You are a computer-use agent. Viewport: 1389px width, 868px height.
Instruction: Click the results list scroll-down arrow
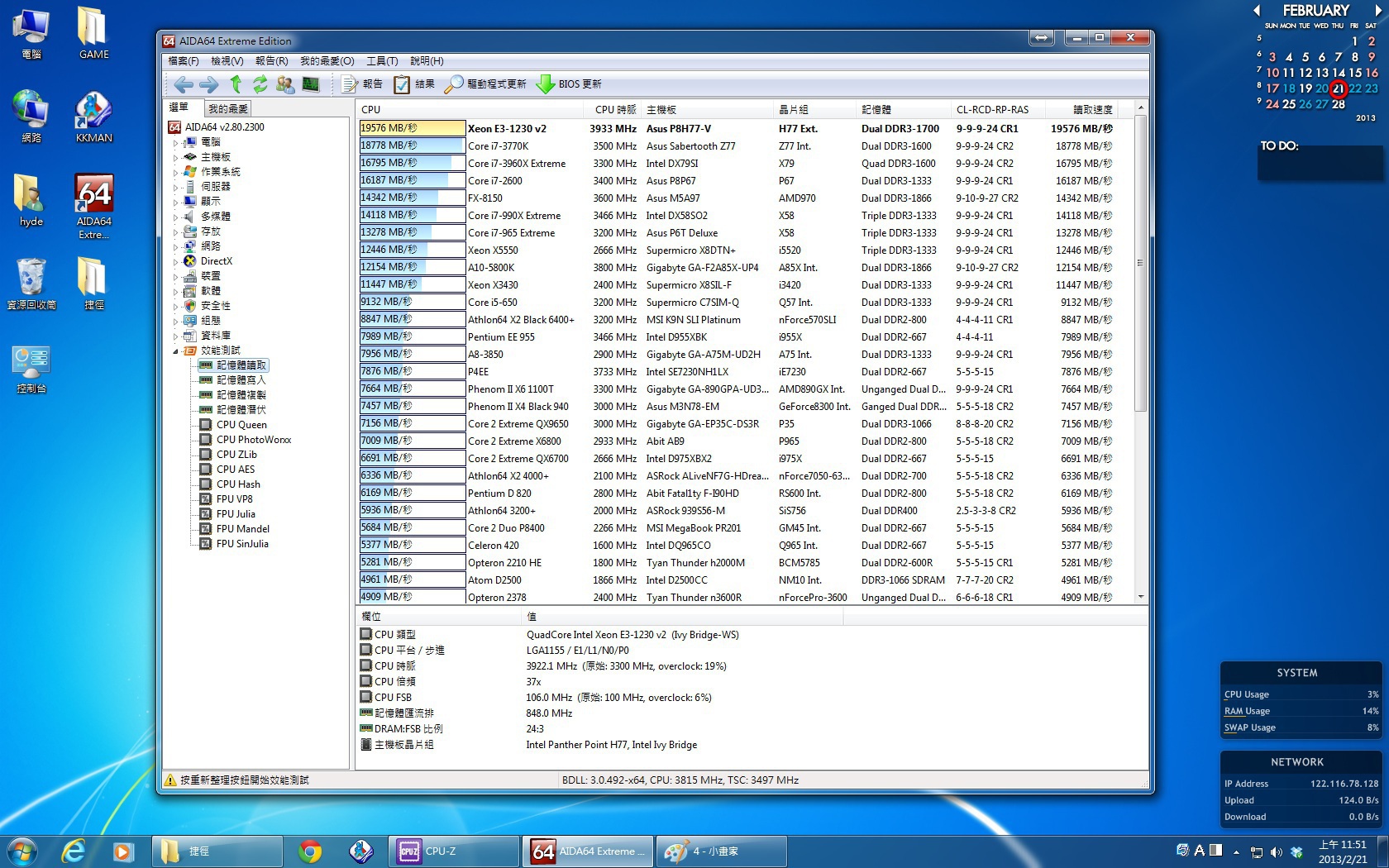tap(1141, 597)
